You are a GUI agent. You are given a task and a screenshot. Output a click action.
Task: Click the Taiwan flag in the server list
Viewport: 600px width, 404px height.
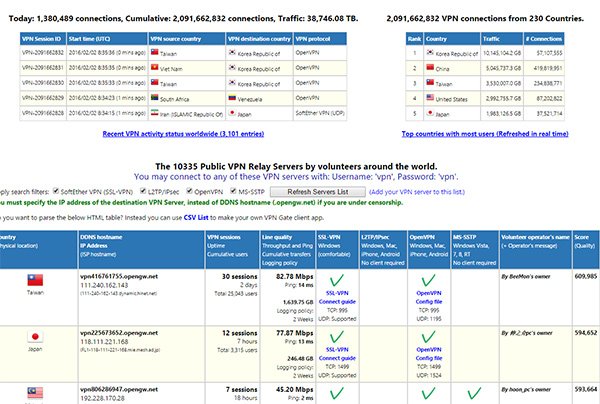tap(35, 280)
